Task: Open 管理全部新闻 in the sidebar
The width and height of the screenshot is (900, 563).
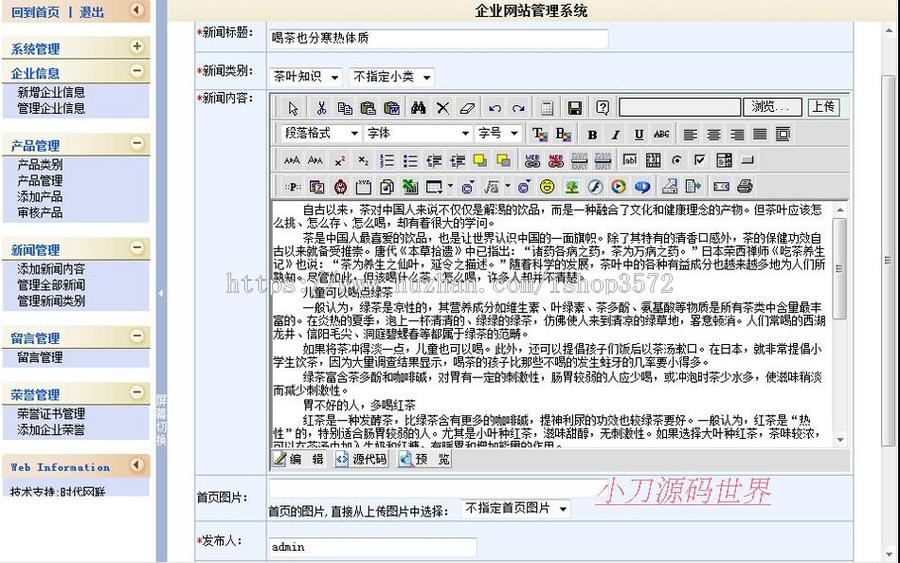Action: click(x=51, y=285)
